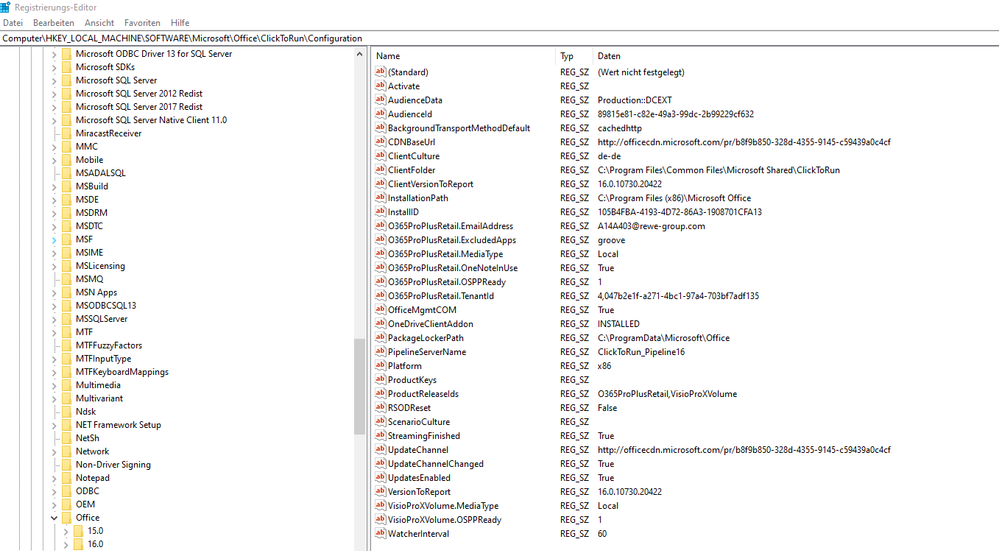Screen dimensions: 999x551
Task: Click the folder icon of key 16.0
Action: tap(78, 545)
